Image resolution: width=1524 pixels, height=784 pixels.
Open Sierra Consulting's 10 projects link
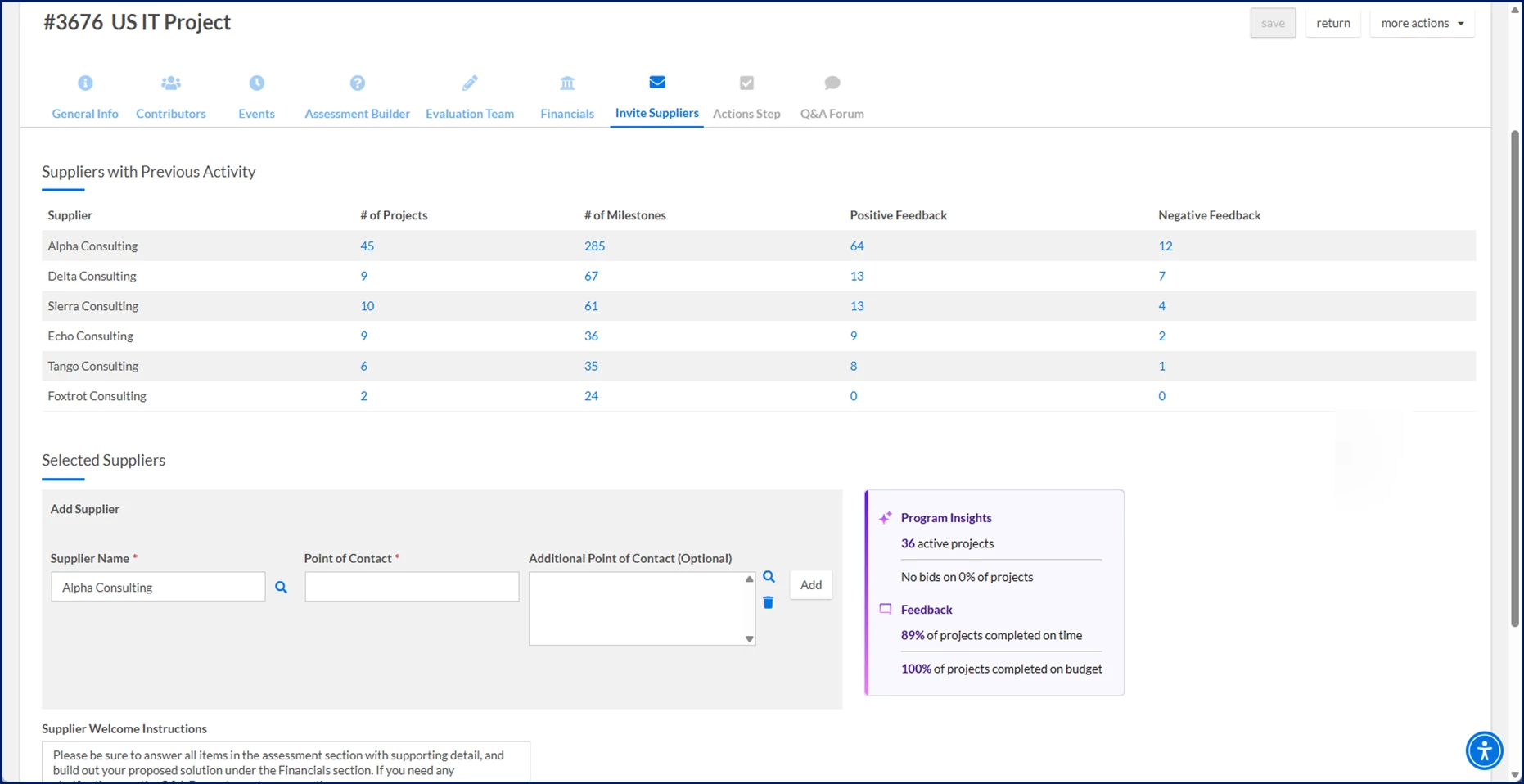point(367,306)
